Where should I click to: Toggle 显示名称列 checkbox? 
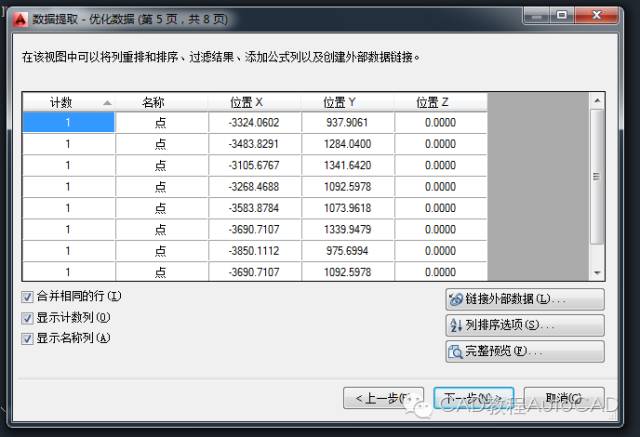27,339
